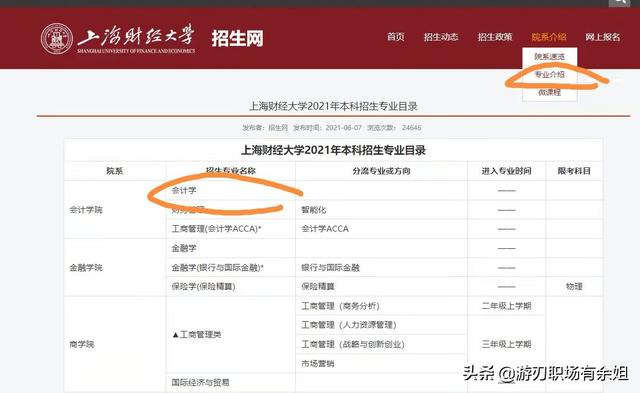The image size is (640, 393).
Task: Open the 网上报名 menu item
Action: (x=602, y=37)
